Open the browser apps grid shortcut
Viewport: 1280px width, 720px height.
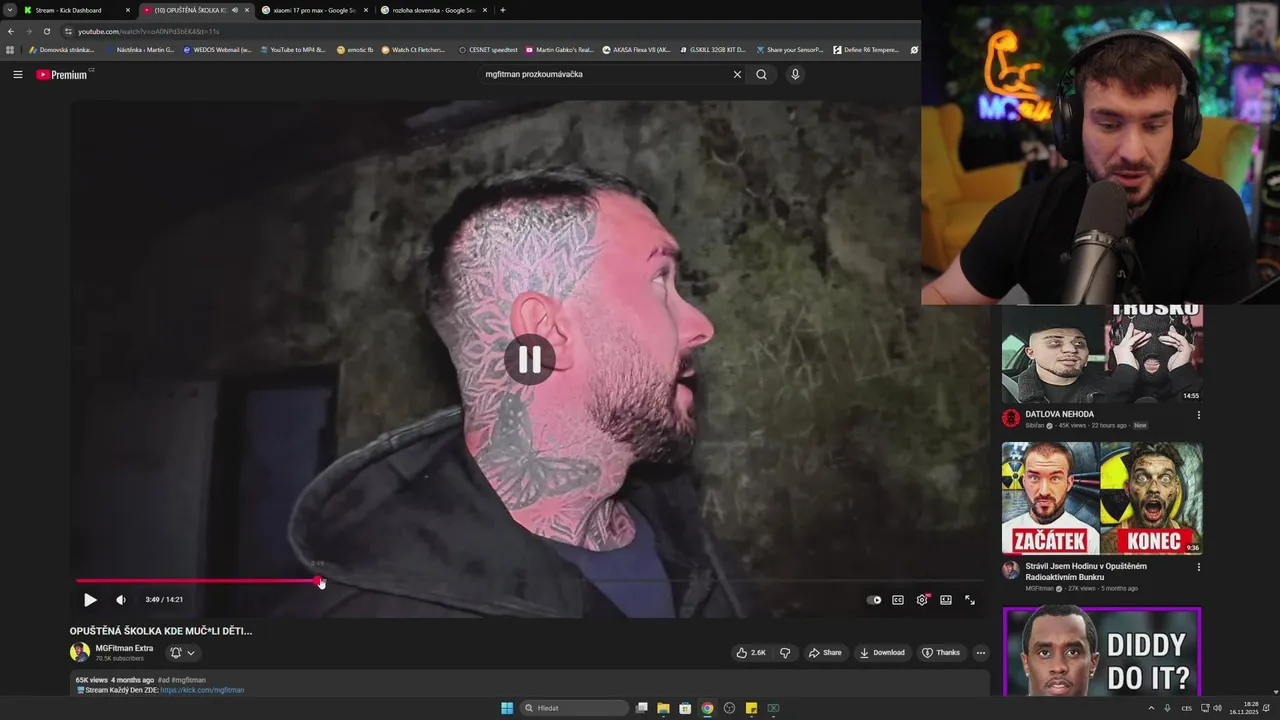coord(10,49)
